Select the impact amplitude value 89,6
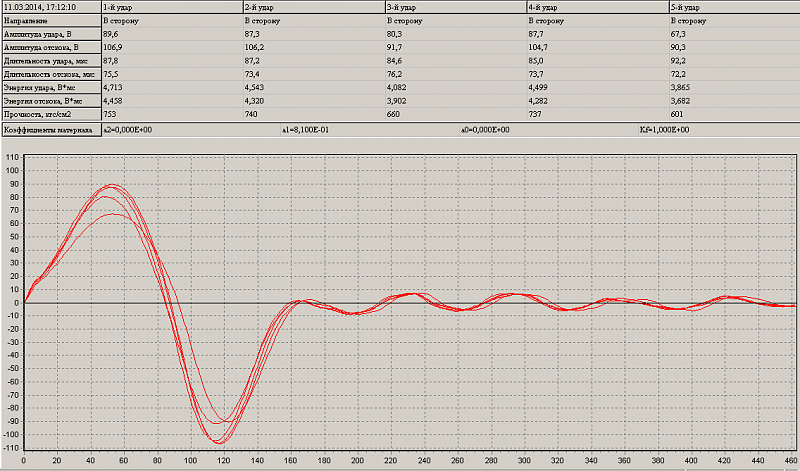 point(112,34)
